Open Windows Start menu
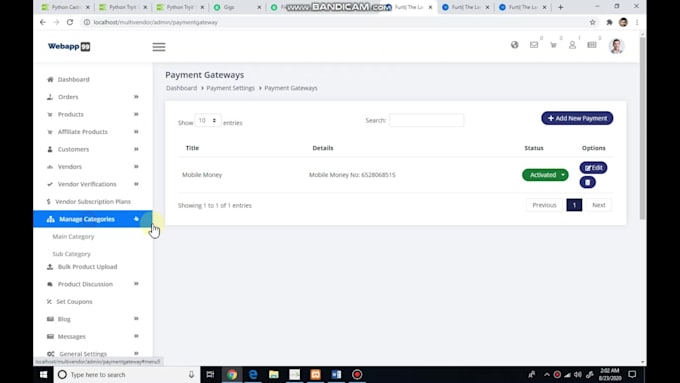680x383 pixels. (x=43, y=374)
